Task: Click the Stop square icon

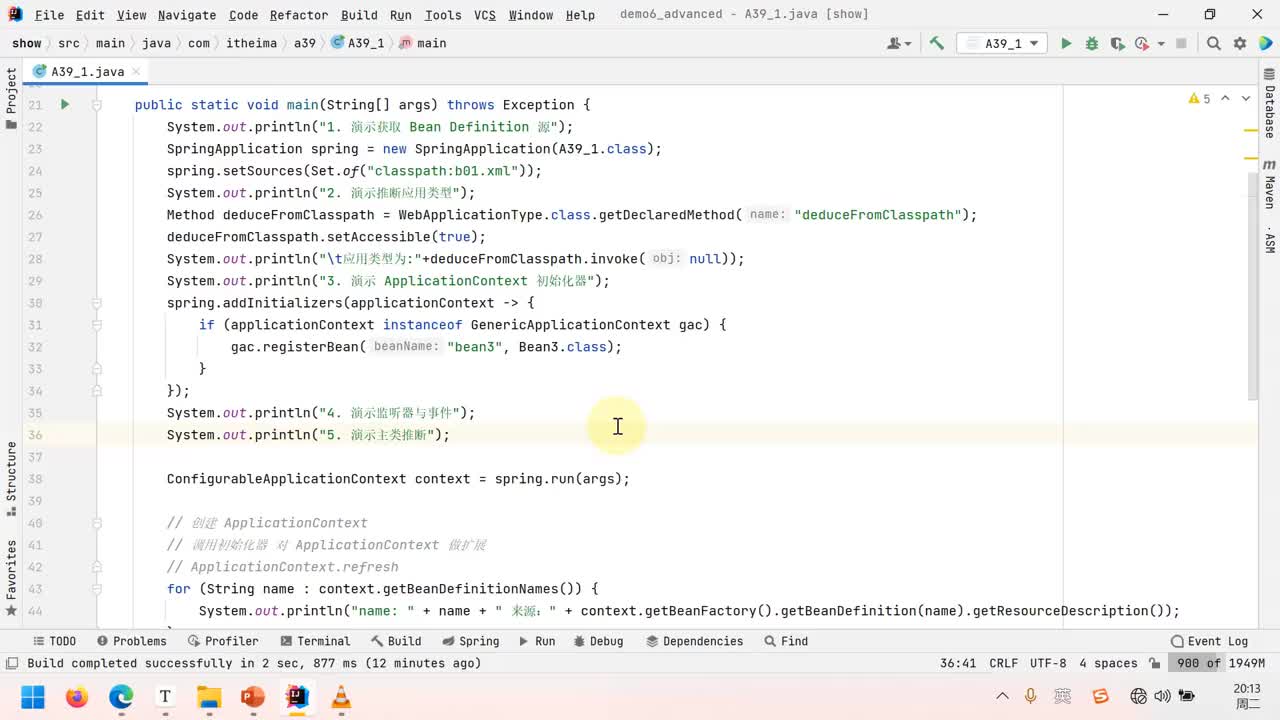Action: pyautogui.click(x=1181, y=43)
